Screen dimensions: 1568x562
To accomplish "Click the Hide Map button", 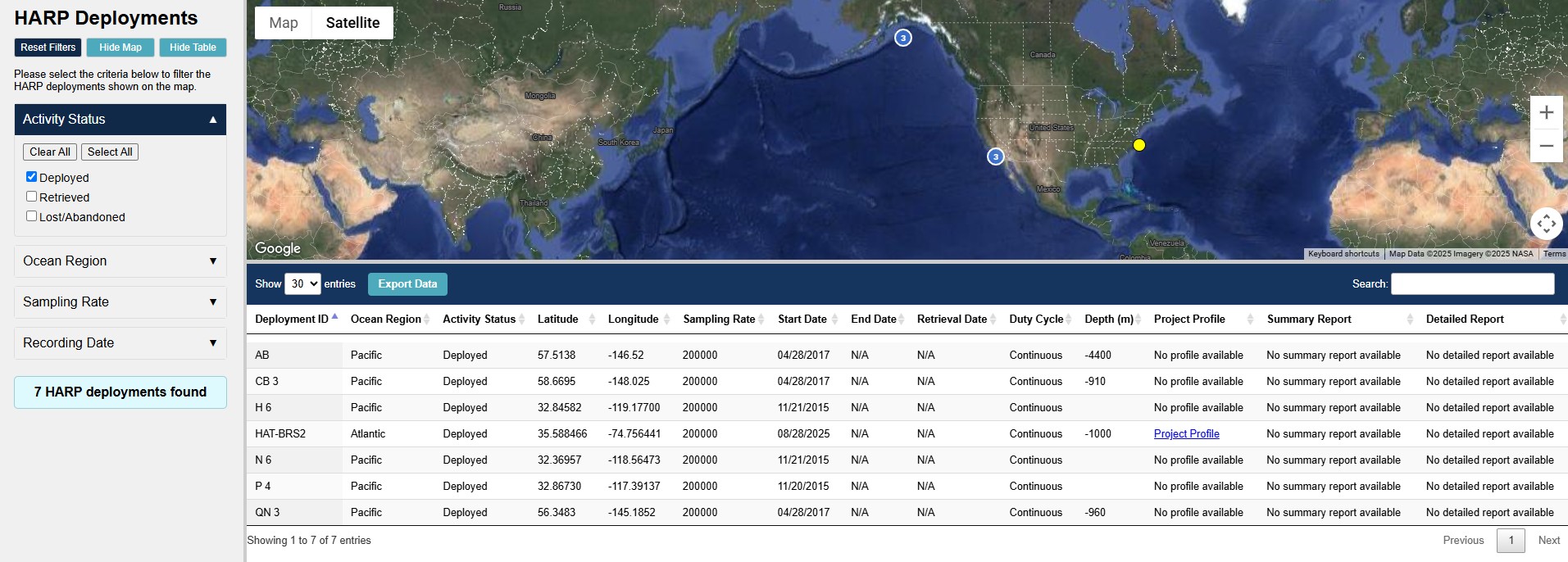I will (120, 48).
